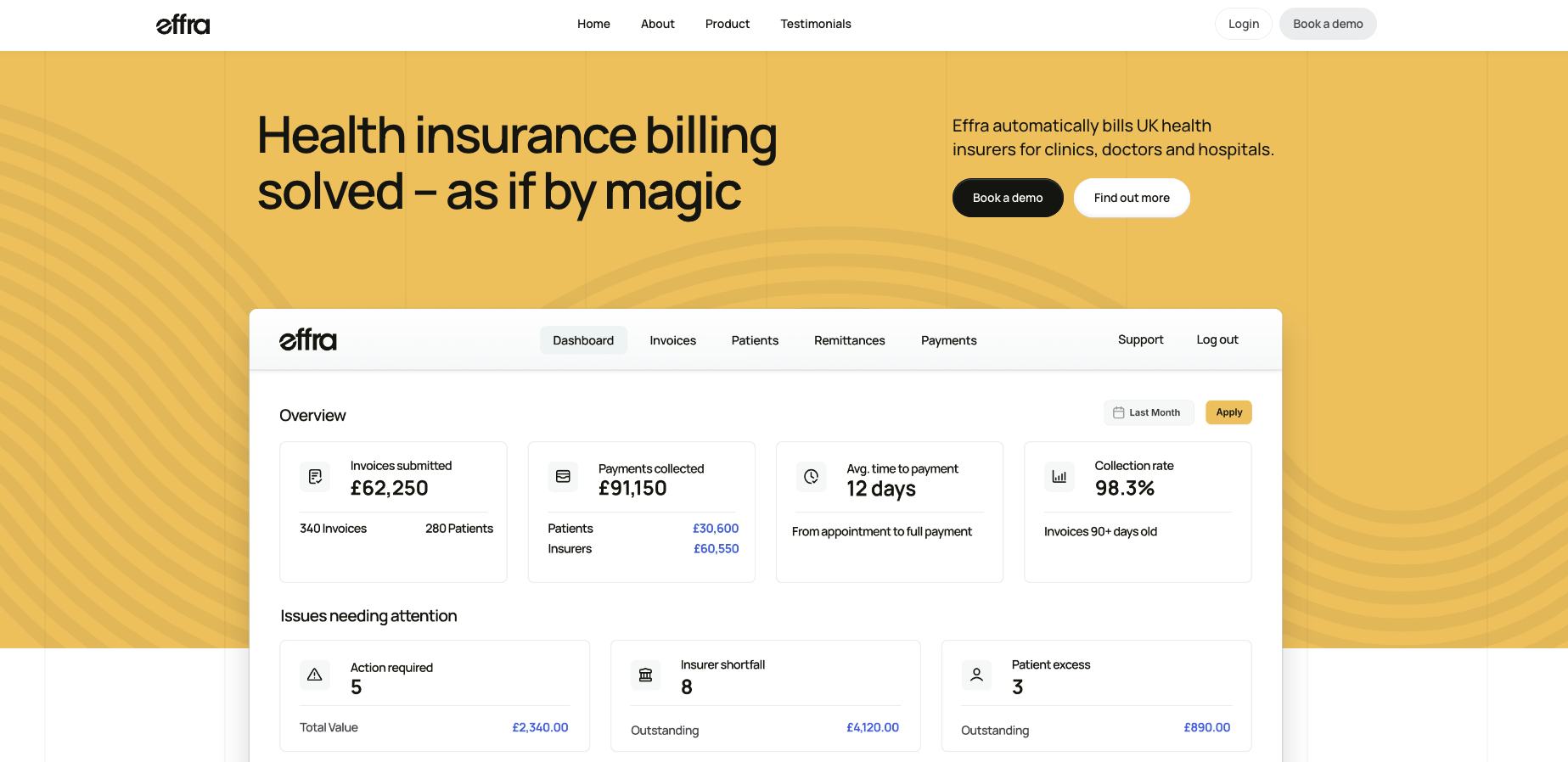Click the Patient excess person icon
This screenshot has width=1568, height=762.
coord(976,675)
